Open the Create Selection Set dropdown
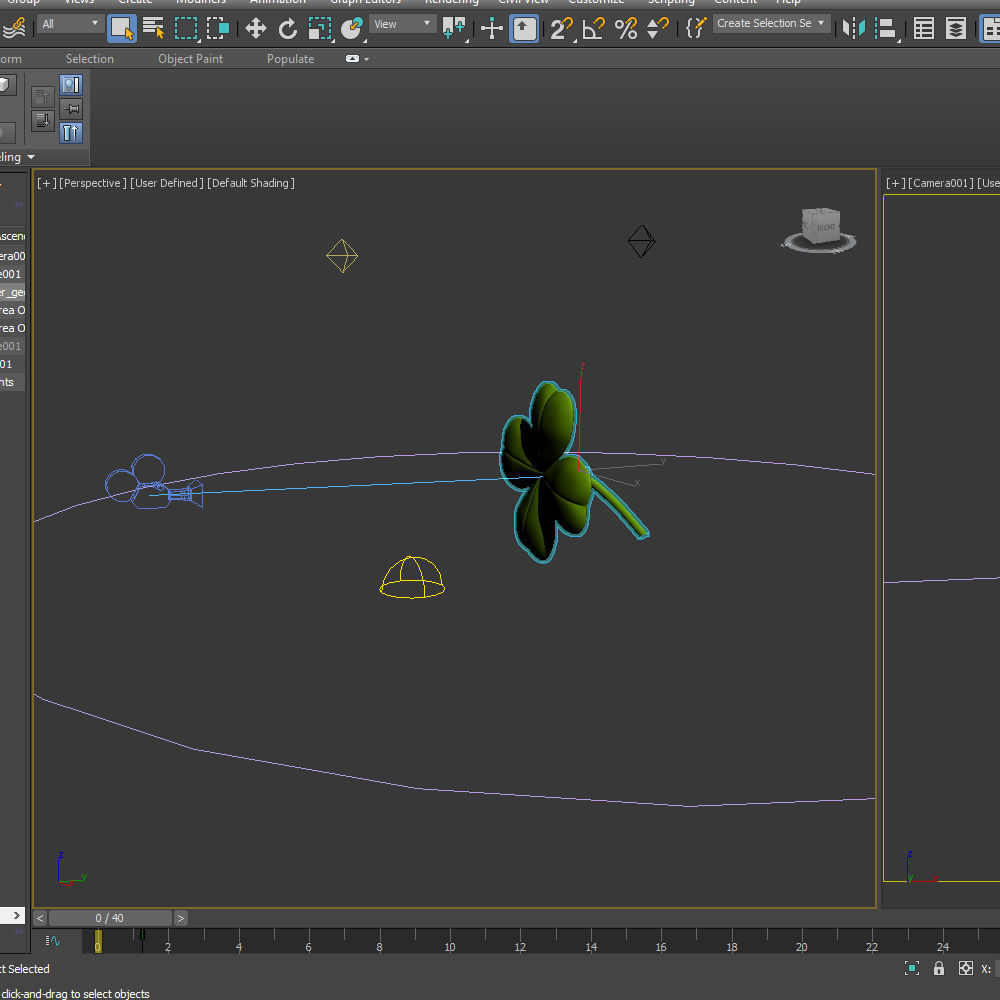This screenshot has width=1000, height=1000. tap(771, 23)
